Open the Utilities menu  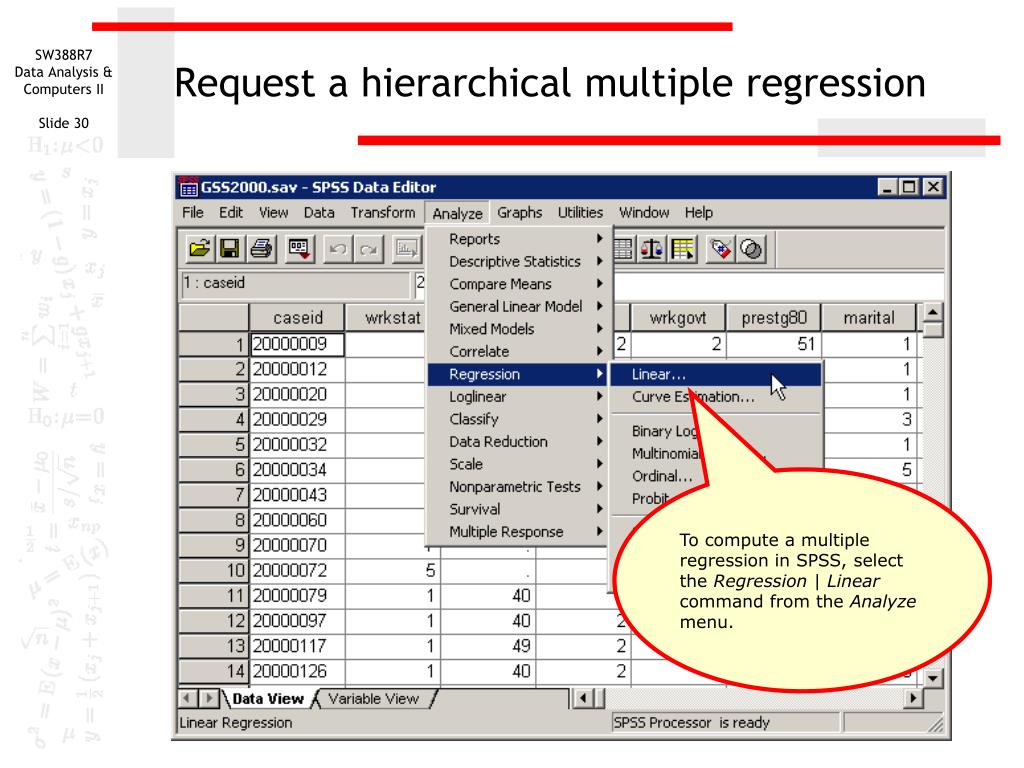pos(580,213)
